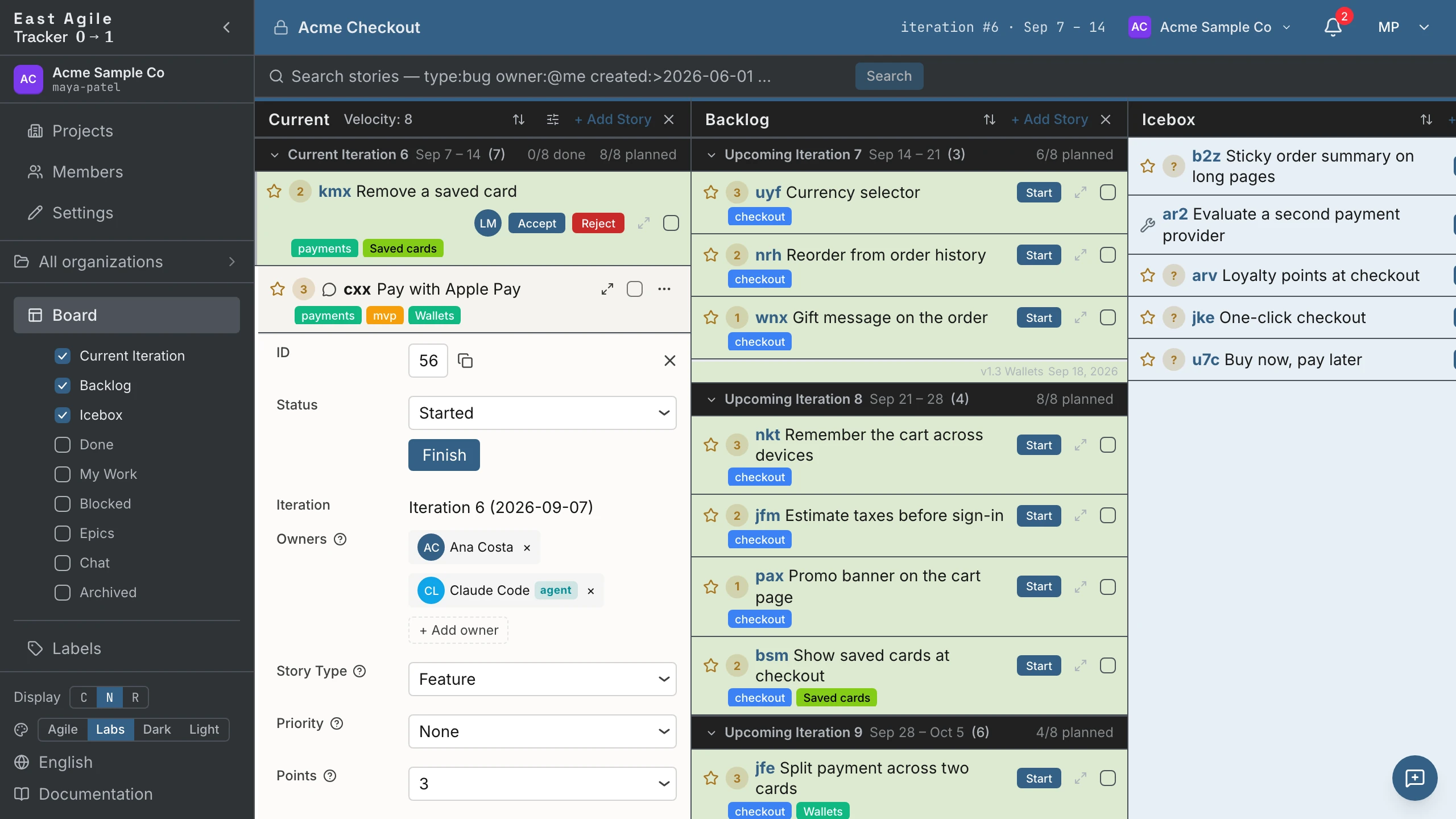Expand the kmx Remove a saved card story
Screen dimensions: 1456x819
[x=644, y=223]
